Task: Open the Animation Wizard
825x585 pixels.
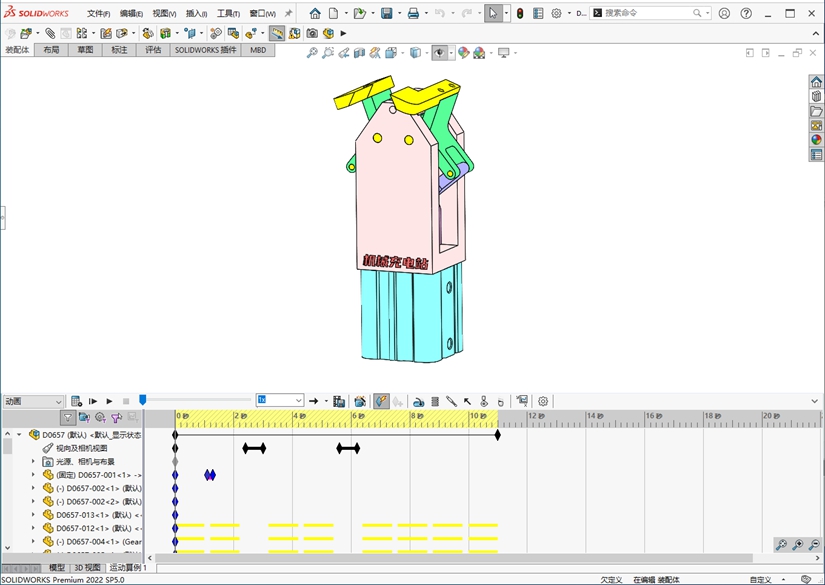Action: (360, 401)
